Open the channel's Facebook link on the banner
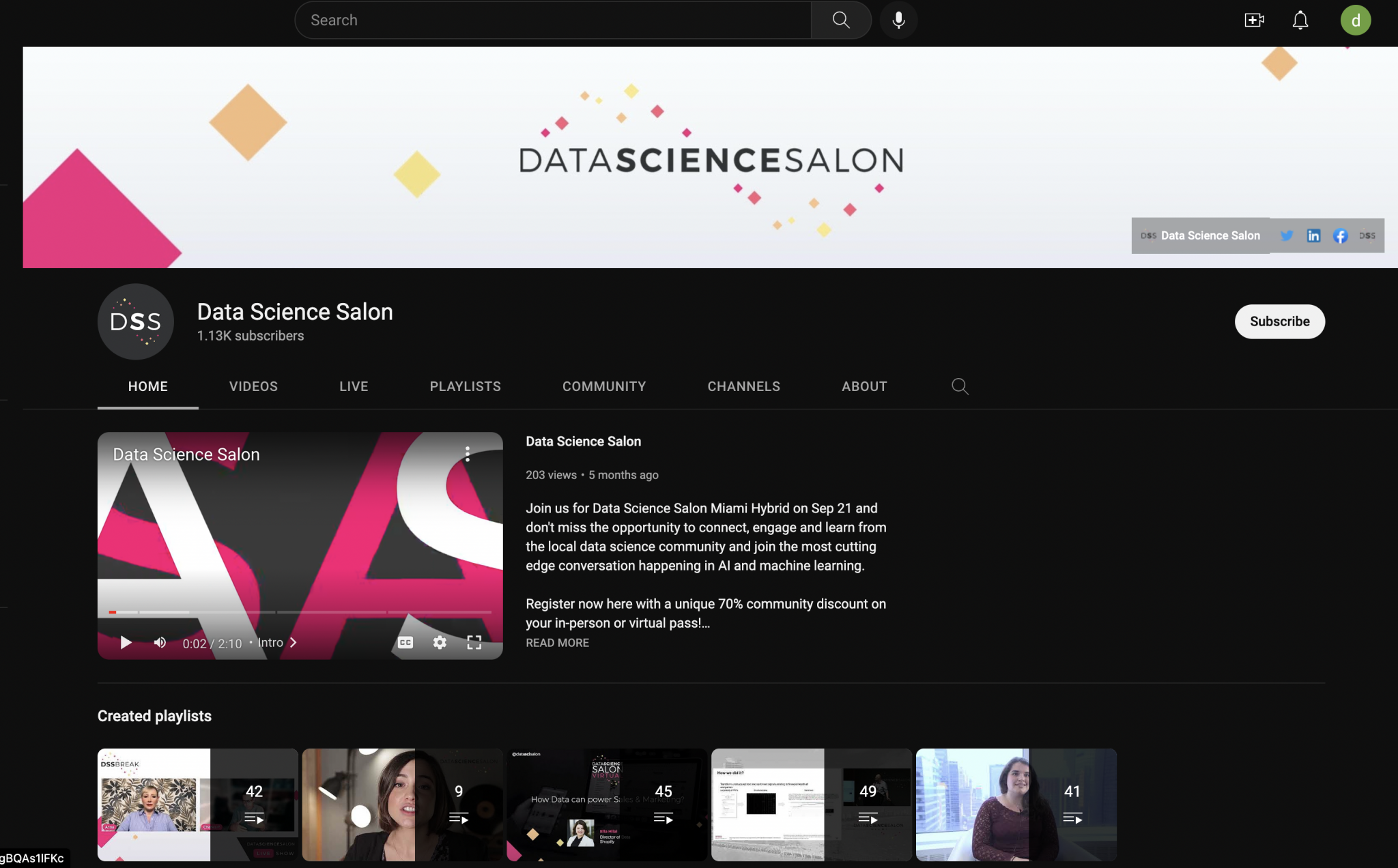This screenshot has width=1398, height=868. 1340,235
